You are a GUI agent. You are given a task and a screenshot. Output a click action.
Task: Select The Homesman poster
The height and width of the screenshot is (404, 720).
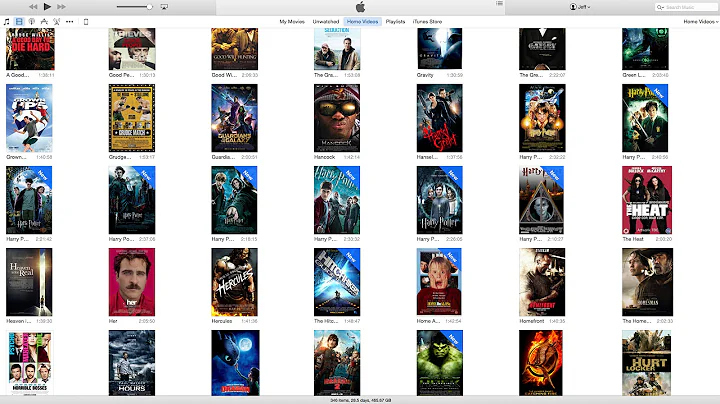[x=647, y=282]
